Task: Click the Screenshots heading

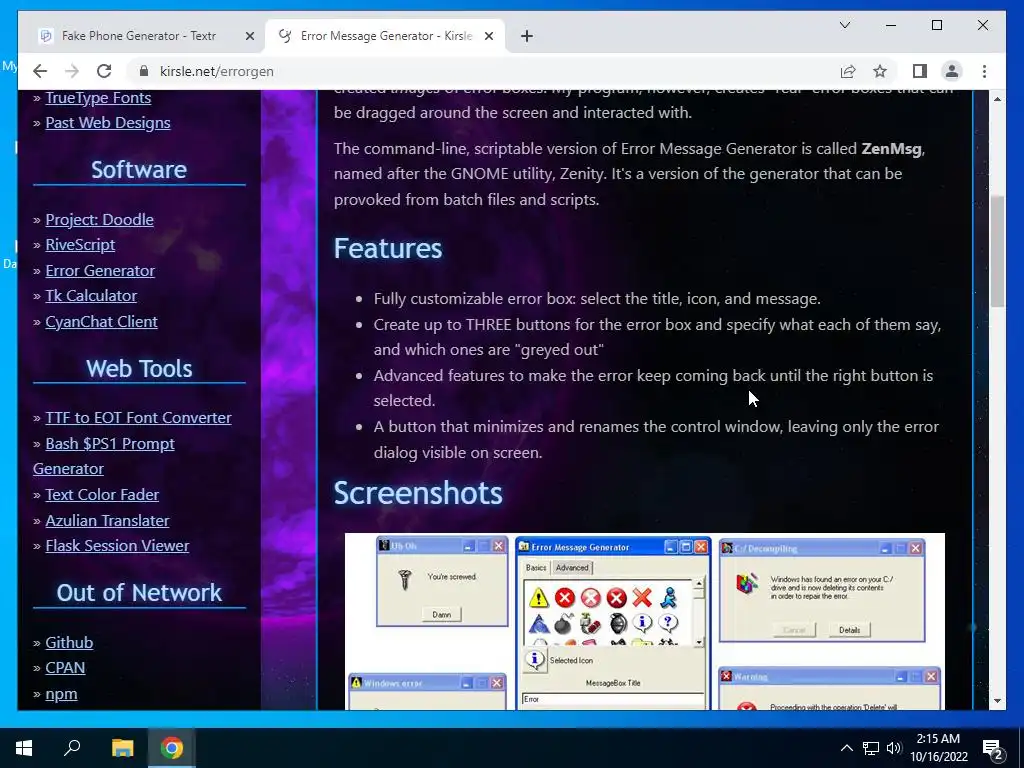Action: 418,493
